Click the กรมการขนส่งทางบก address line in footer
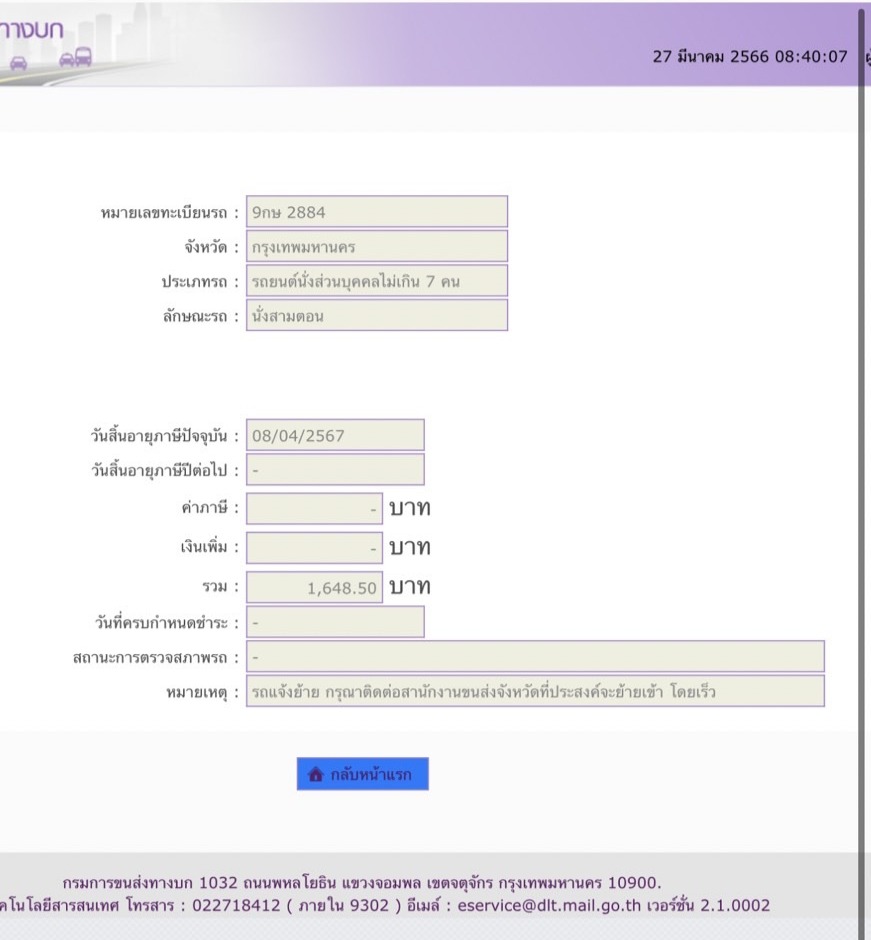This screenshot has height=940, width=871. click(362, 883)
